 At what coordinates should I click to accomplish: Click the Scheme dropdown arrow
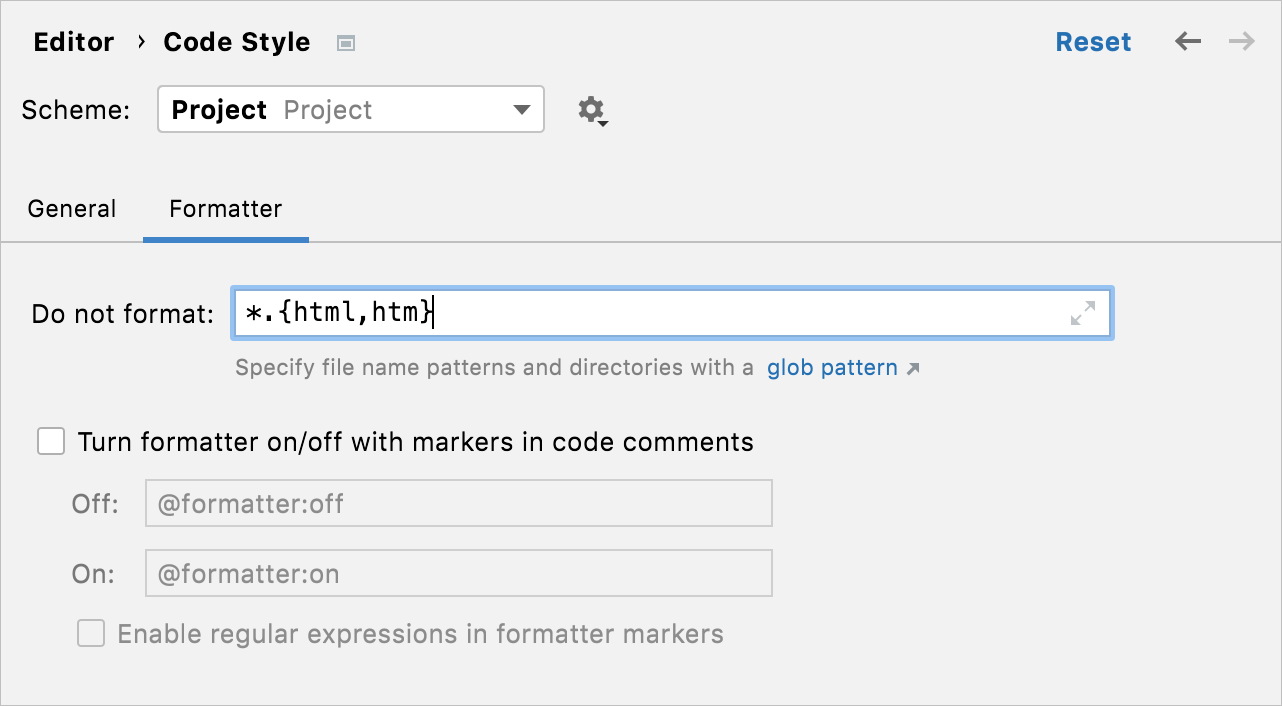coord(521,110)
